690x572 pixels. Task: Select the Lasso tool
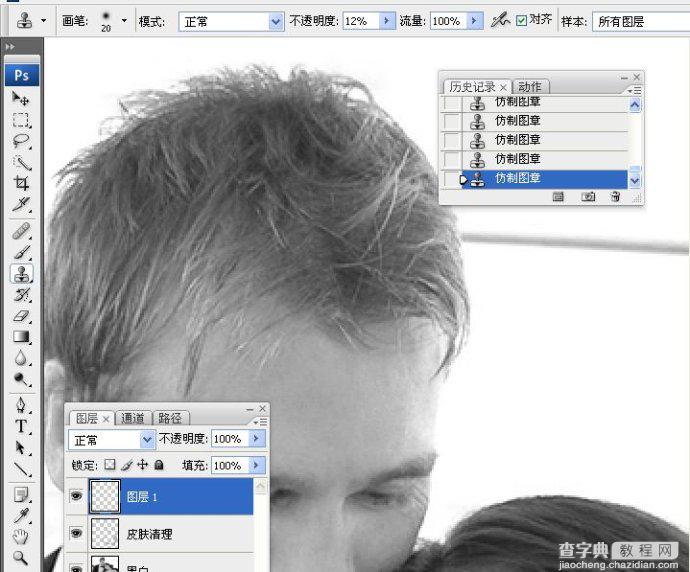[x=21, y=141]
